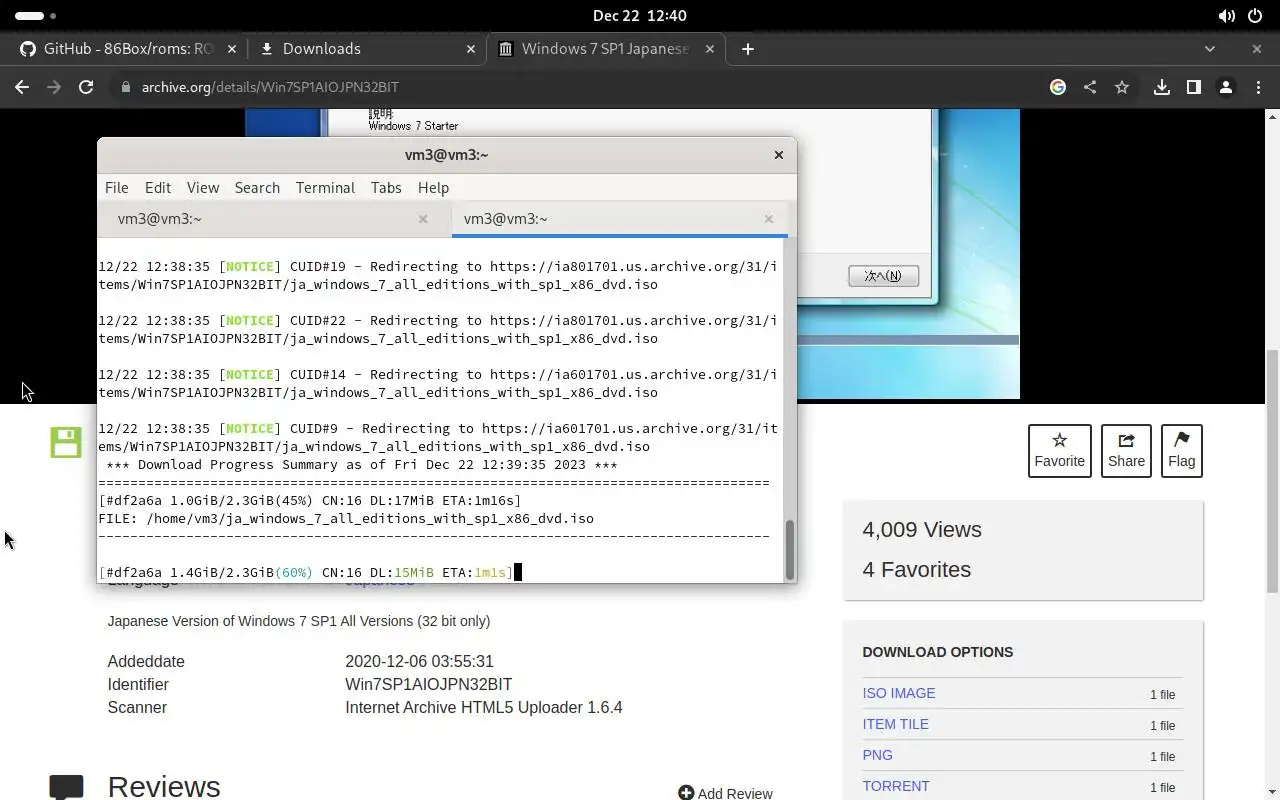Click the terminal vertical scrollbar
This screenshot has width=1280, height=800.
coord(790,549)
